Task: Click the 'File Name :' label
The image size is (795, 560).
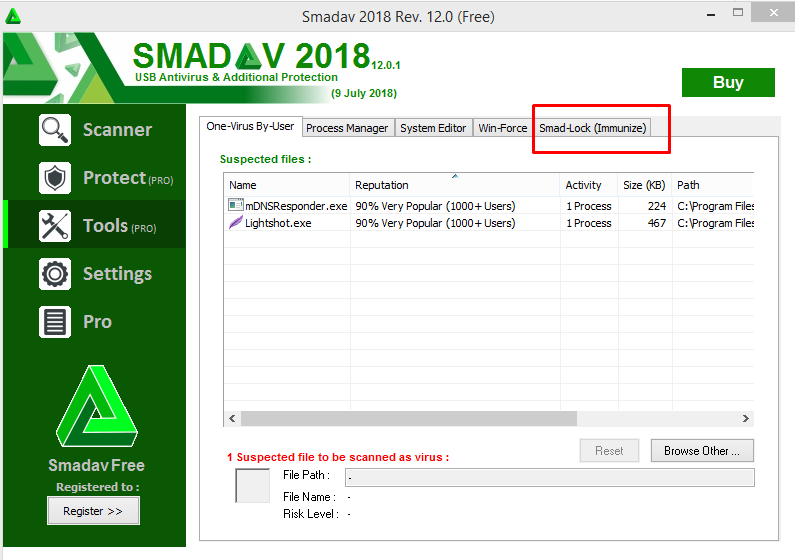Action: tap(309, 497)
